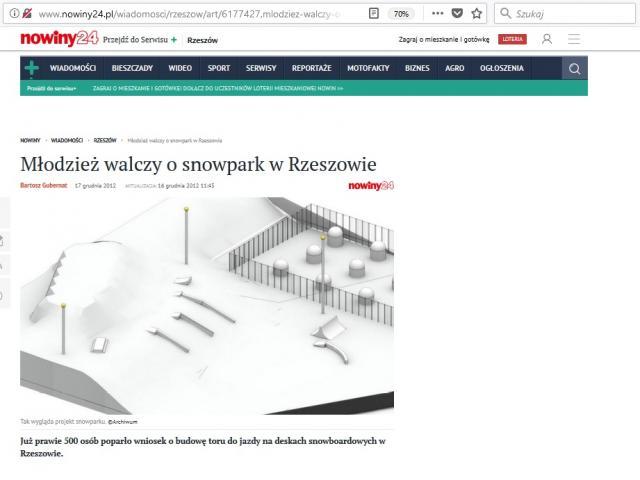640x480 pixels.
Task: Click the 70% zoom level indicator
Action: coord(400,14)
